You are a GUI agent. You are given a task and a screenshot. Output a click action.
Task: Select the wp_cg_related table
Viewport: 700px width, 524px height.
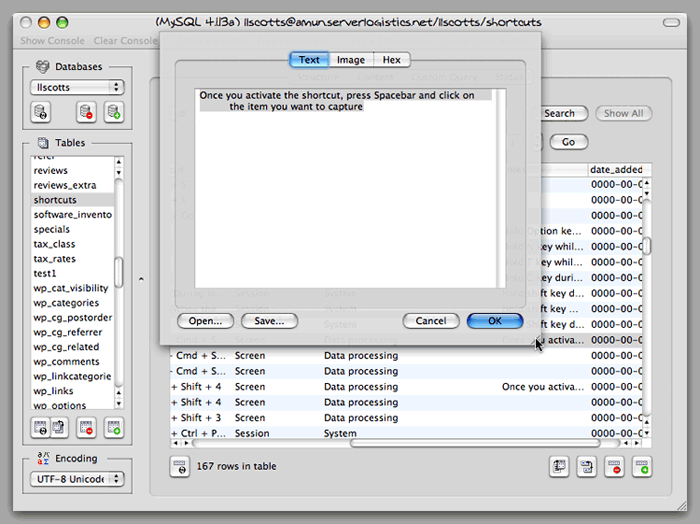73,347
